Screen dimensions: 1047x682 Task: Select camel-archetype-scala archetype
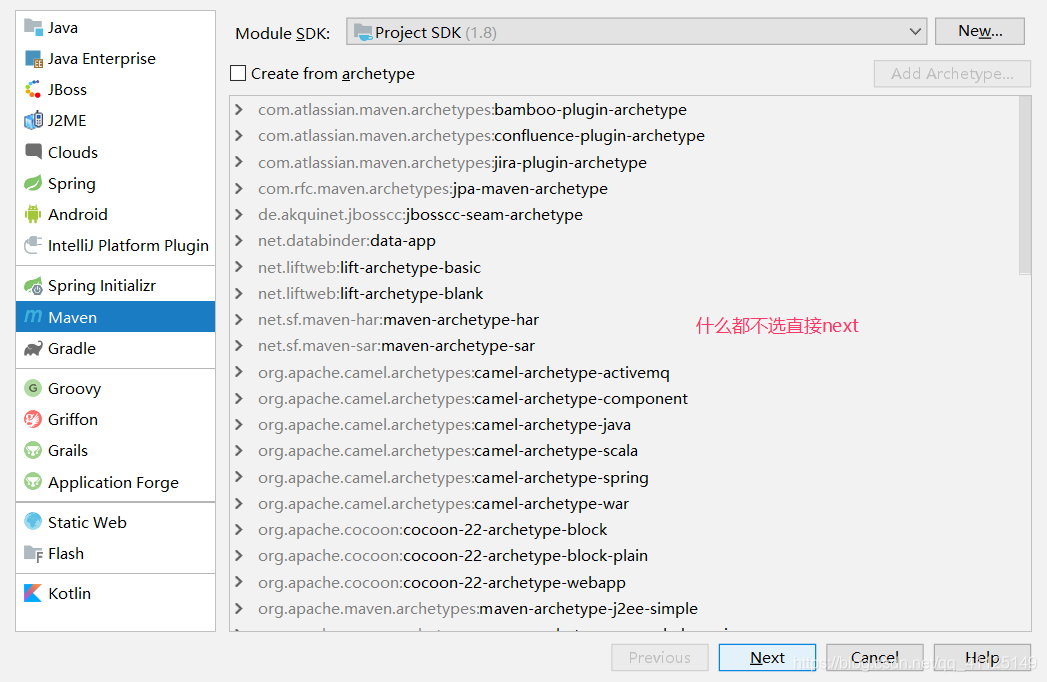(x=447, y=451)
